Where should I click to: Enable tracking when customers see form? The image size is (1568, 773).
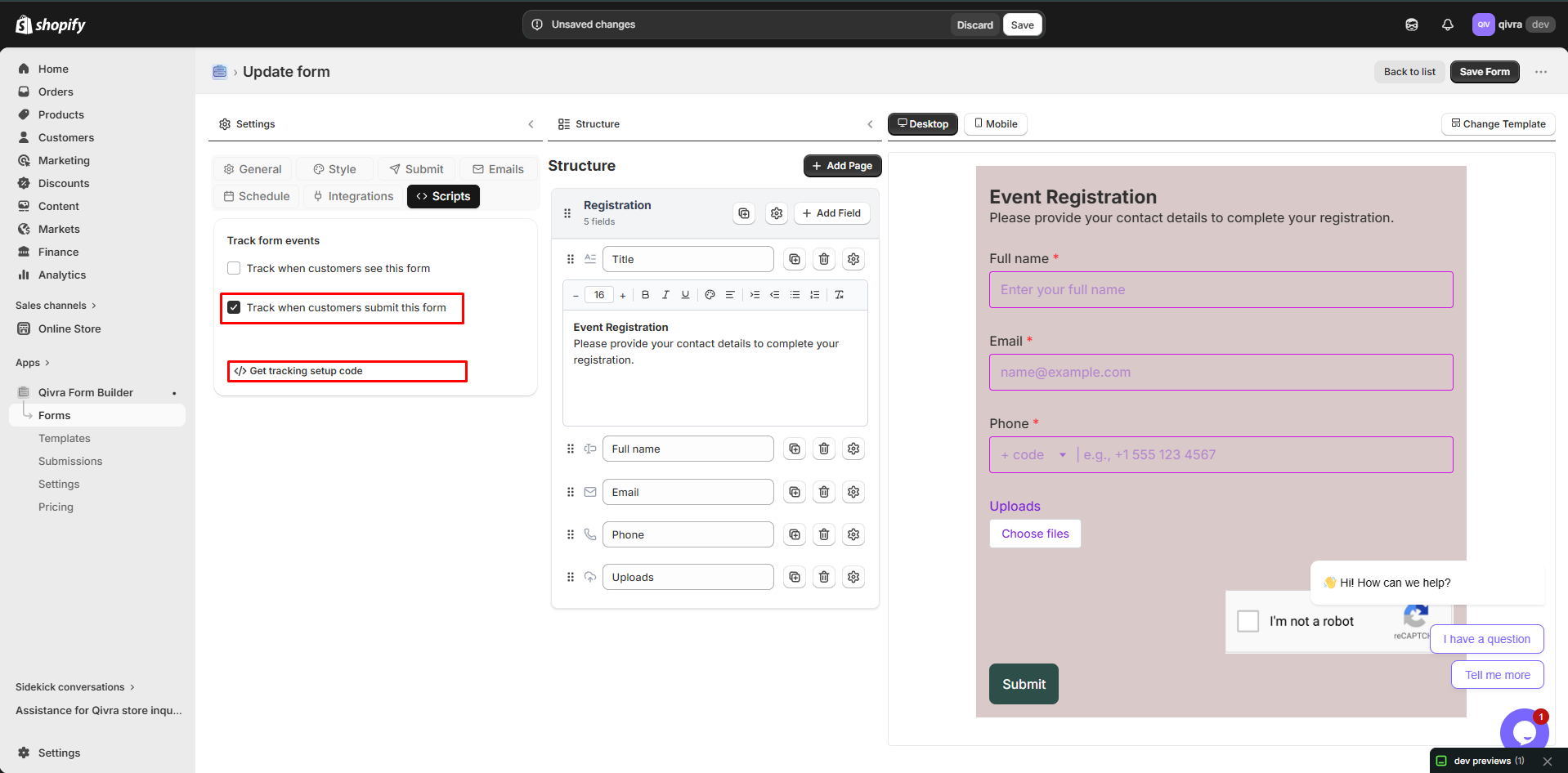pyautogui.click(x=234, y=268)
